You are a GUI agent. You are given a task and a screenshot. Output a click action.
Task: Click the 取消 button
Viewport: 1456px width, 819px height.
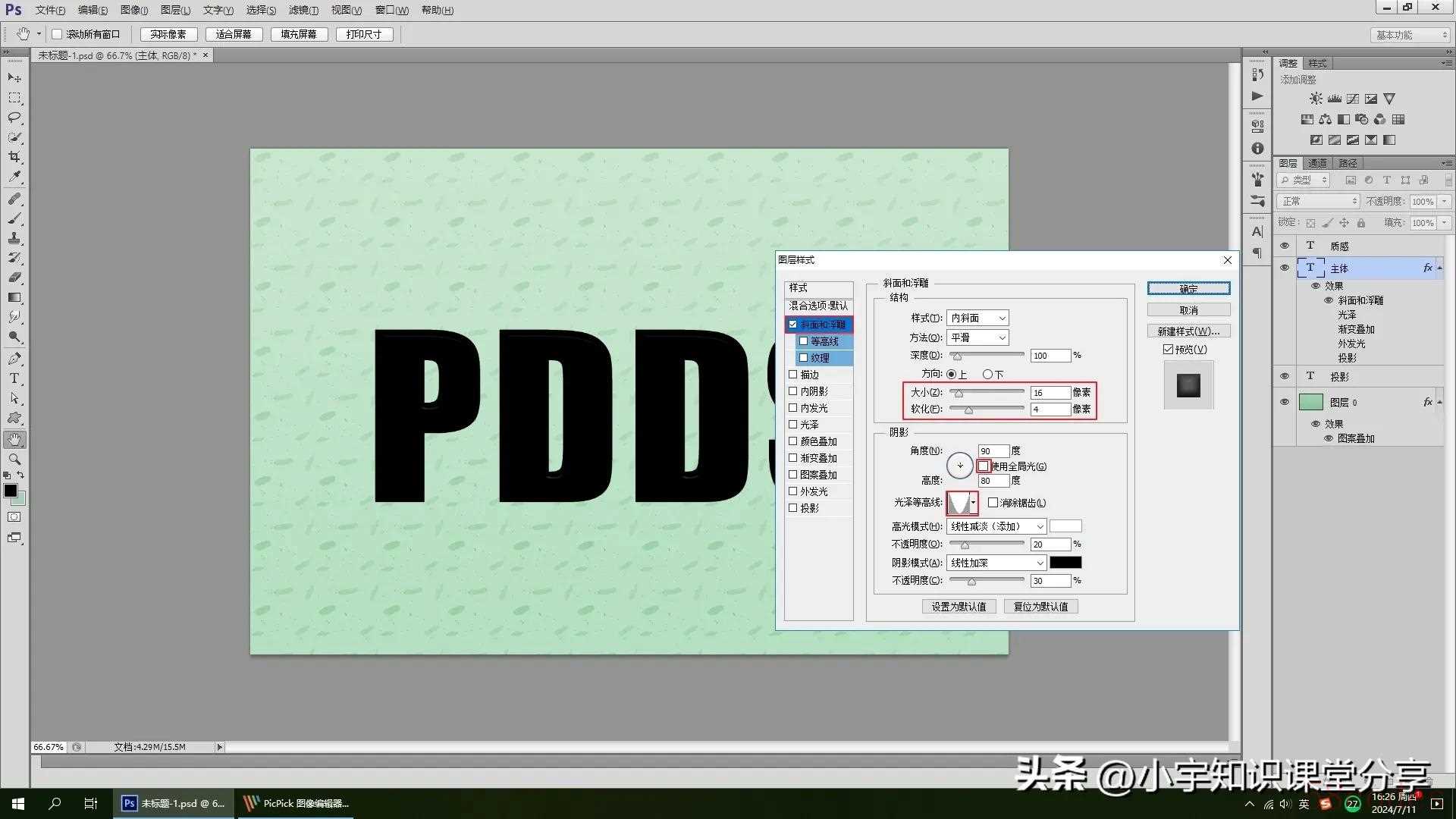coord(1188,310)
